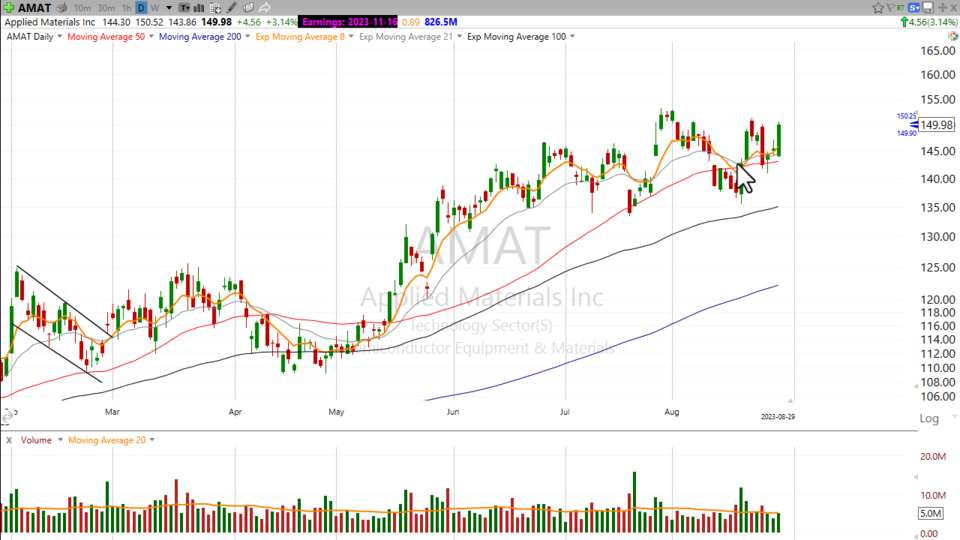Click the favorite star icon
The width and height of the screenshot is (960, 540).
878,8
